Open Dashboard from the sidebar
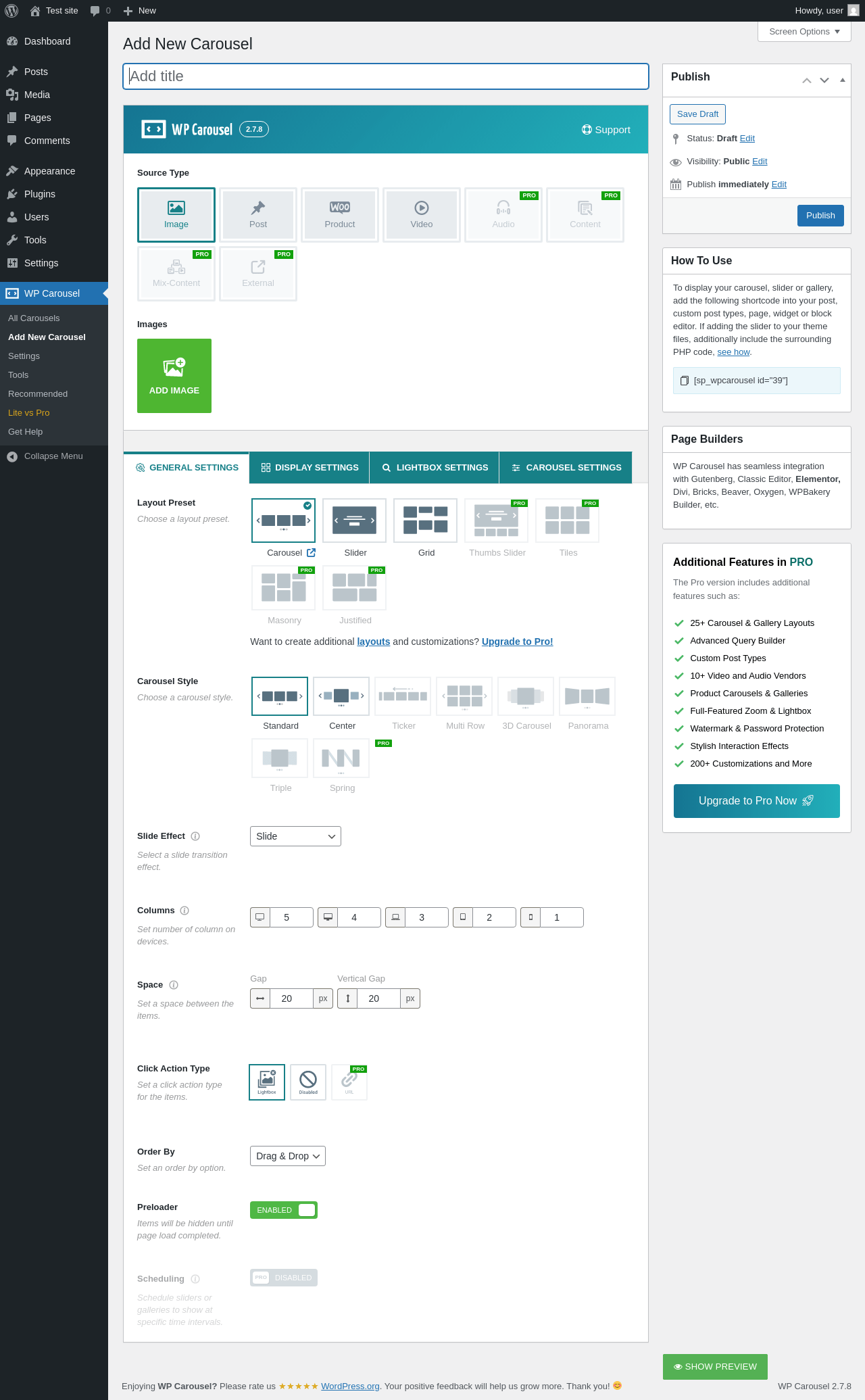Screen dimensions: 865x1400 (54, 41)
